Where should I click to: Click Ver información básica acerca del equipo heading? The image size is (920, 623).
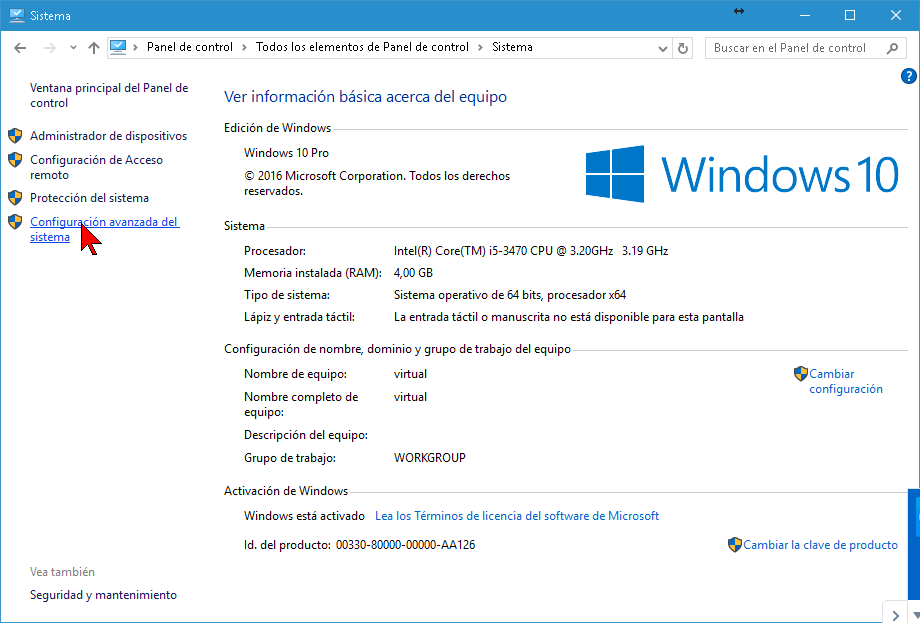click(x=366, y=97)
